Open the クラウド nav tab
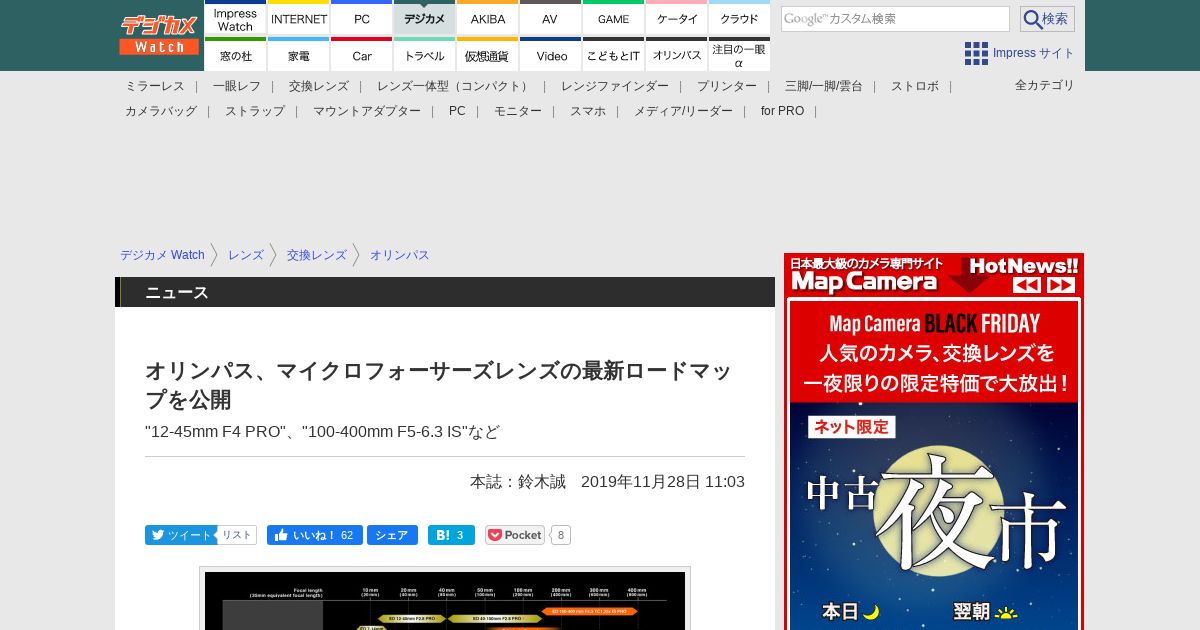This screenshot has width=1200, height=630. click(x=739, y=19)
